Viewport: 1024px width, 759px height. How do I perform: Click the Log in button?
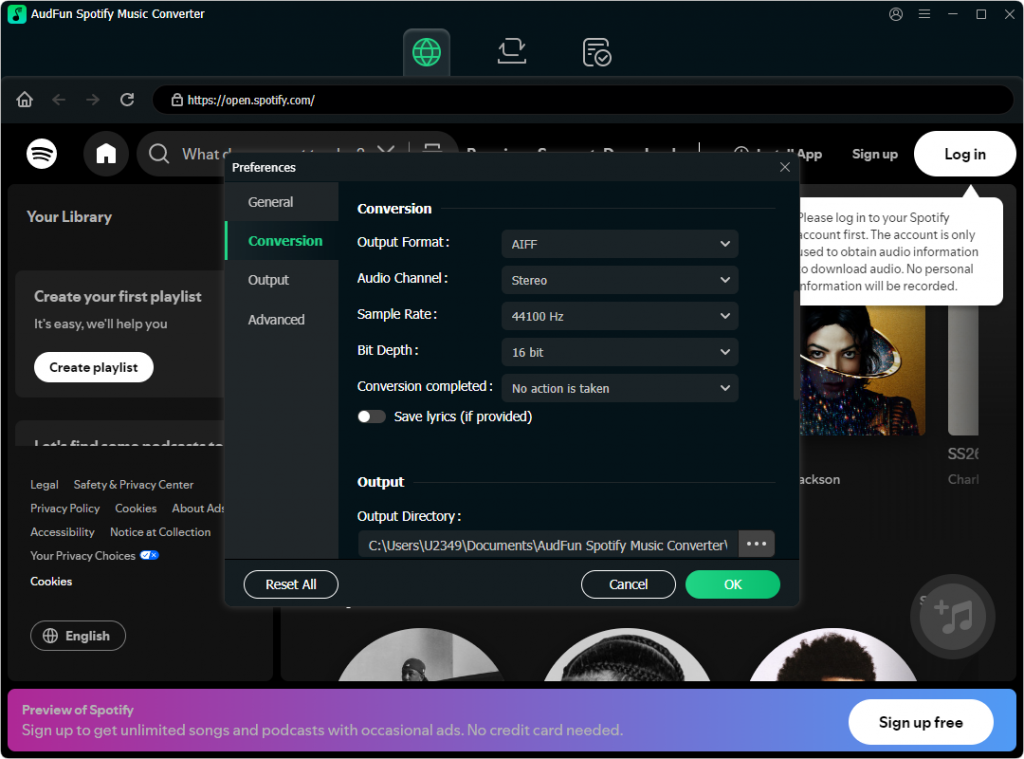click(x=965, y=154)
